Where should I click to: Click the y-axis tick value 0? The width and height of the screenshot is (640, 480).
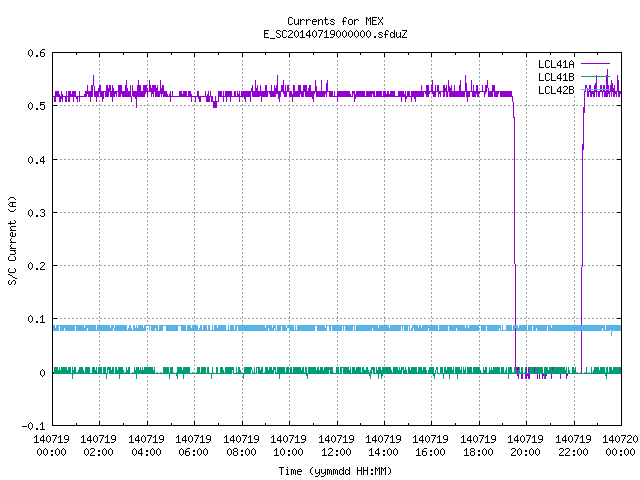click(42, 373)
